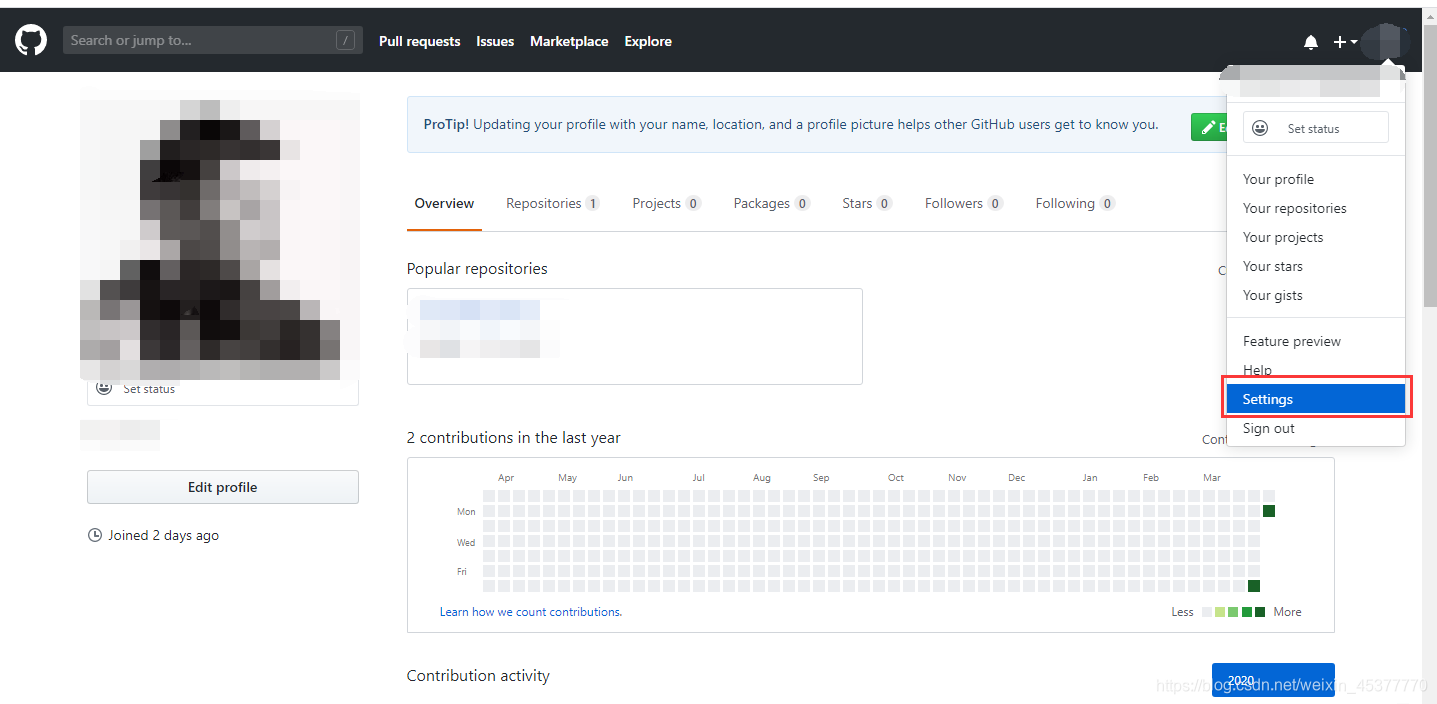Image resolution: width=1437 pixels, height=704 pixels.
Task: Click the green contribution square in Mon row
Action: tap(1269, 511)
